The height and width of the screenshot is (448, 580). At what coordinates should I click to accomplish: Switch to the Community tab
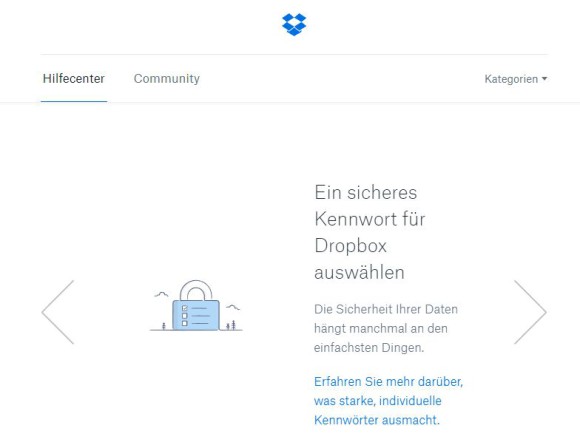(167, 78)
